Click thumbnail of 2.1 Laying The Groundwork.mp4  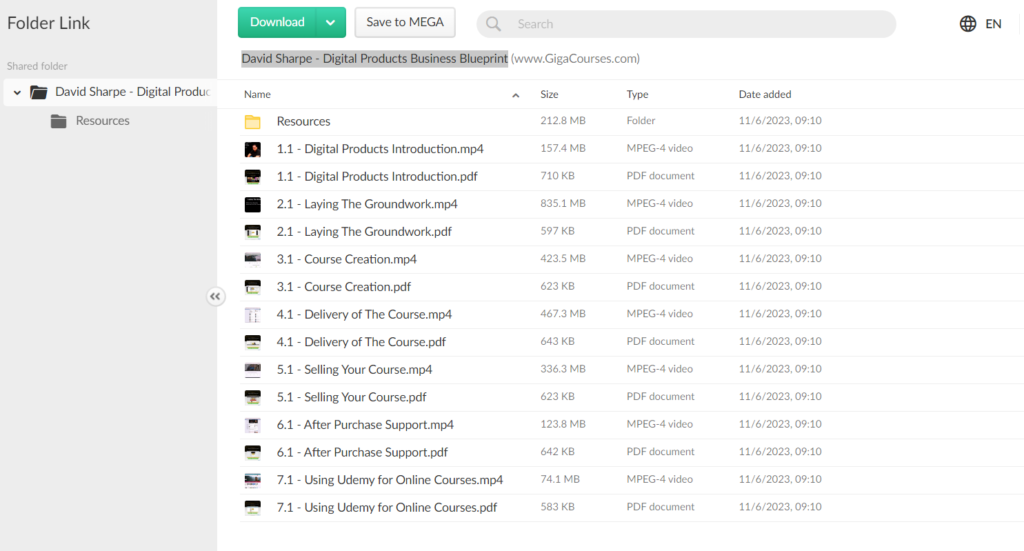point(253,204)
